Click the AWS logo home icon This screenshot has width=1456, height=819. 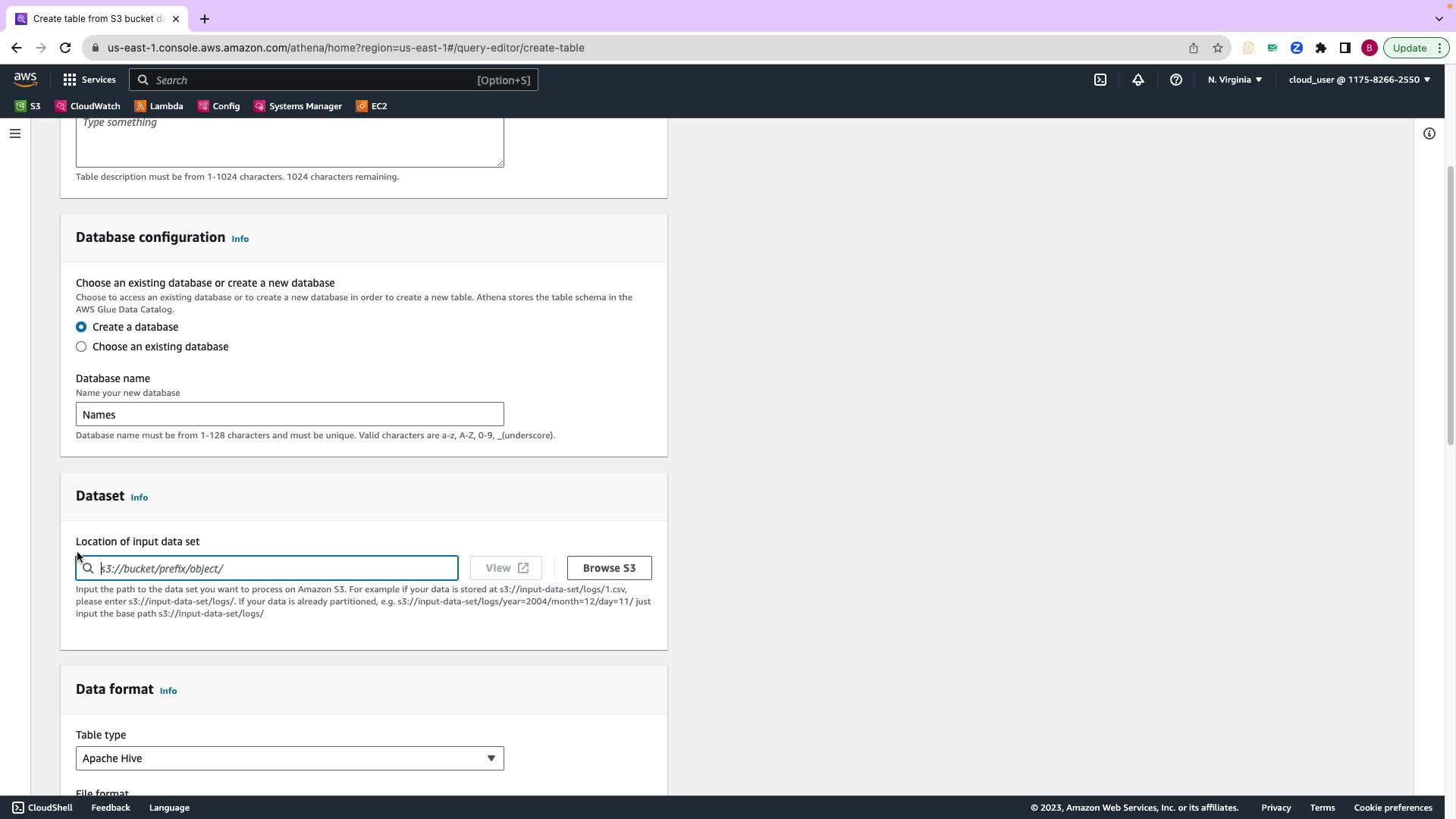(x=25, y=80)
